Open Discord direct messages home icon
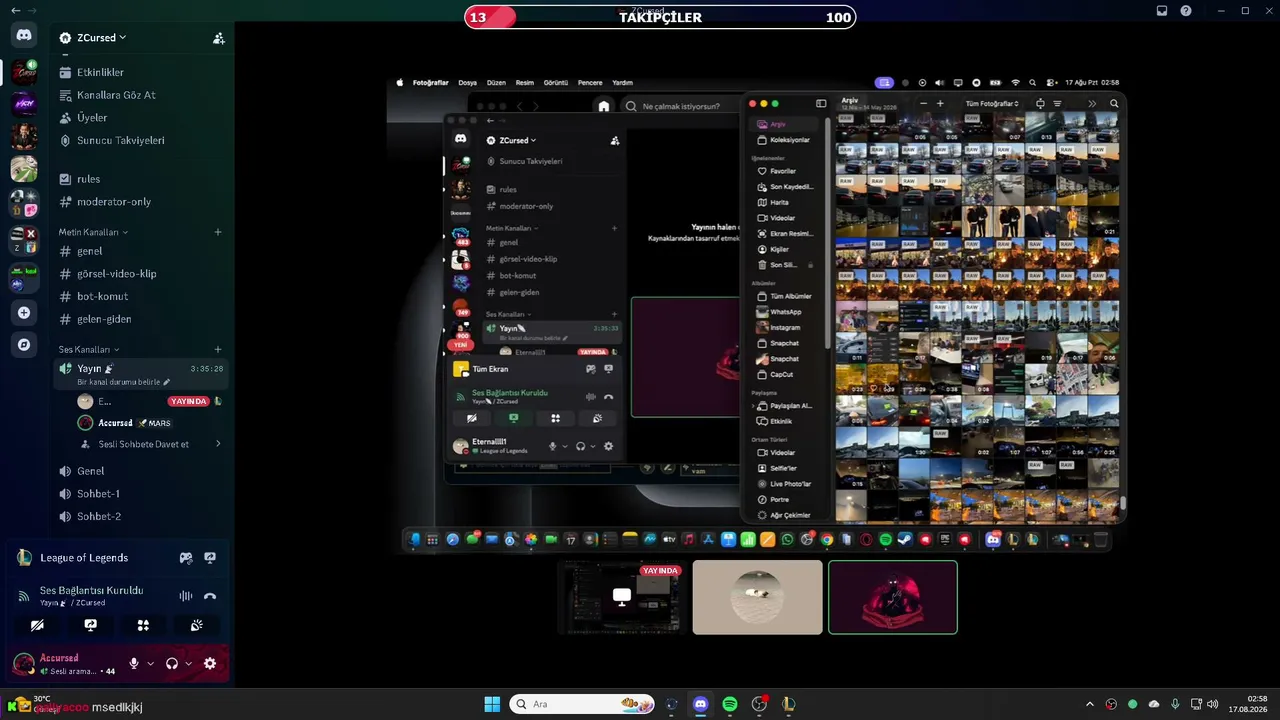 coord(24,35)
